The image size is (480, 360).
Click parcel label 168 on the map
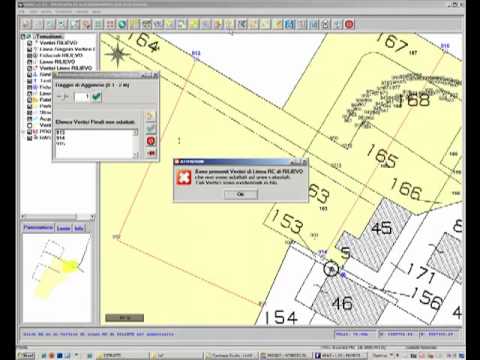point(414,100)
